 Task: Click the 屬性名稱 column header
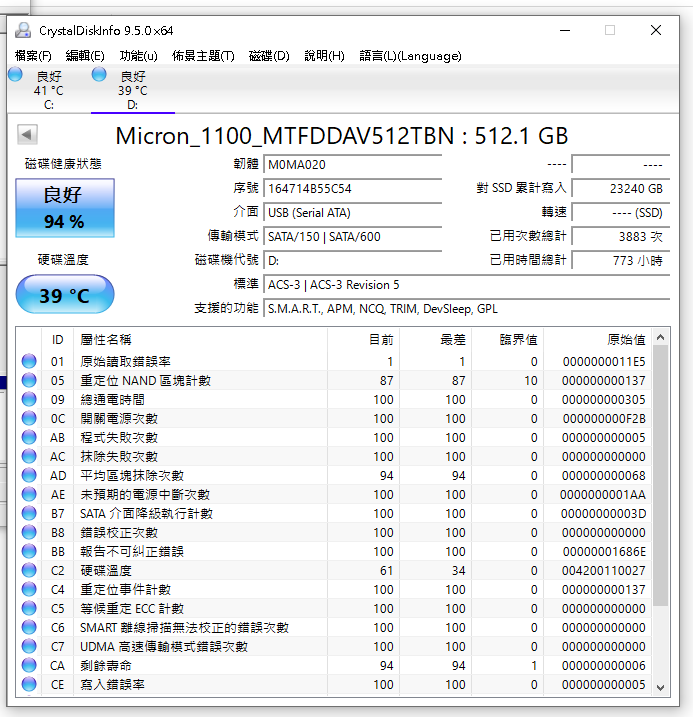tap(200, 340)
